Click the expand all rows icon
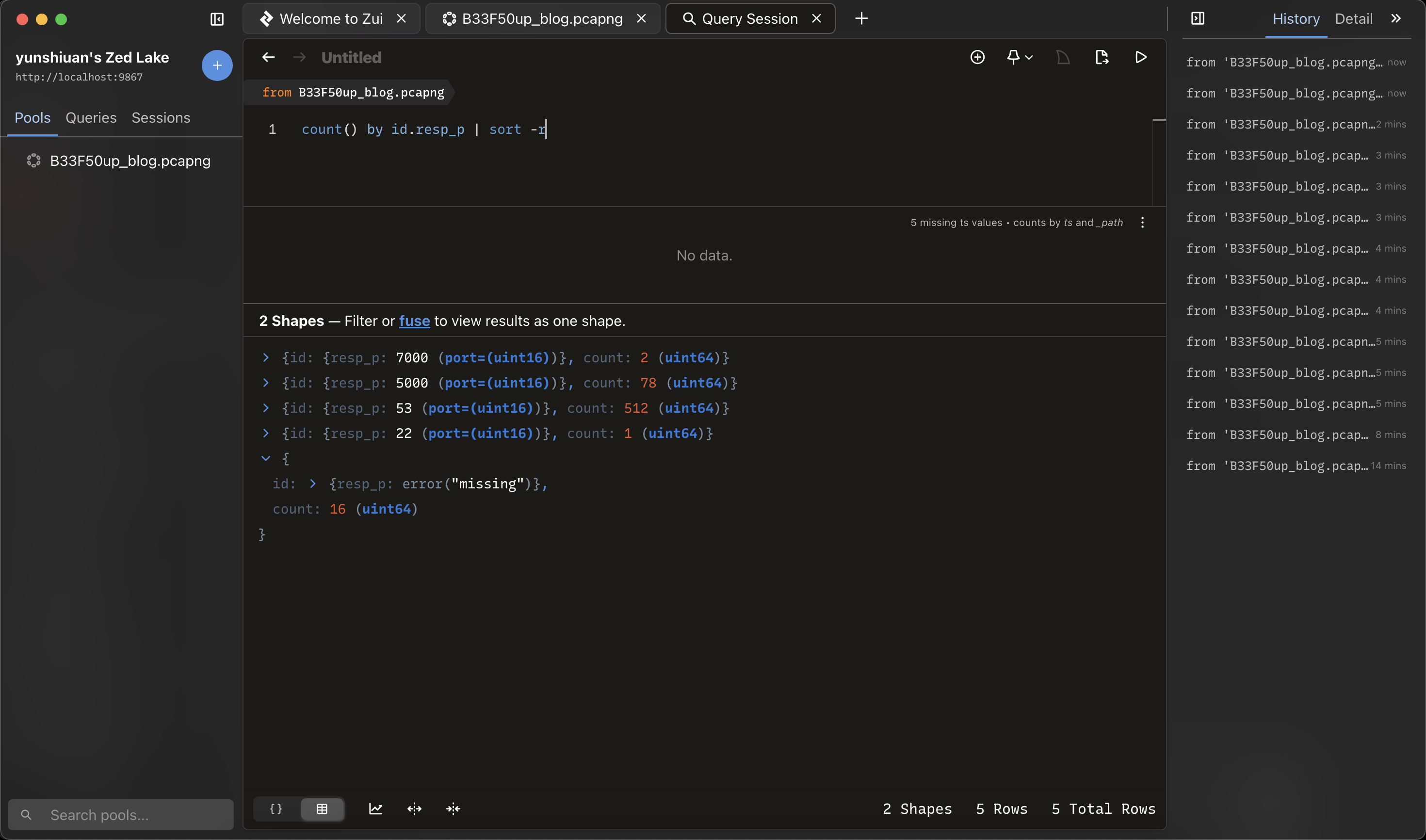The width and height of the screenshot is (1426, 840). [x=414, y=809]
